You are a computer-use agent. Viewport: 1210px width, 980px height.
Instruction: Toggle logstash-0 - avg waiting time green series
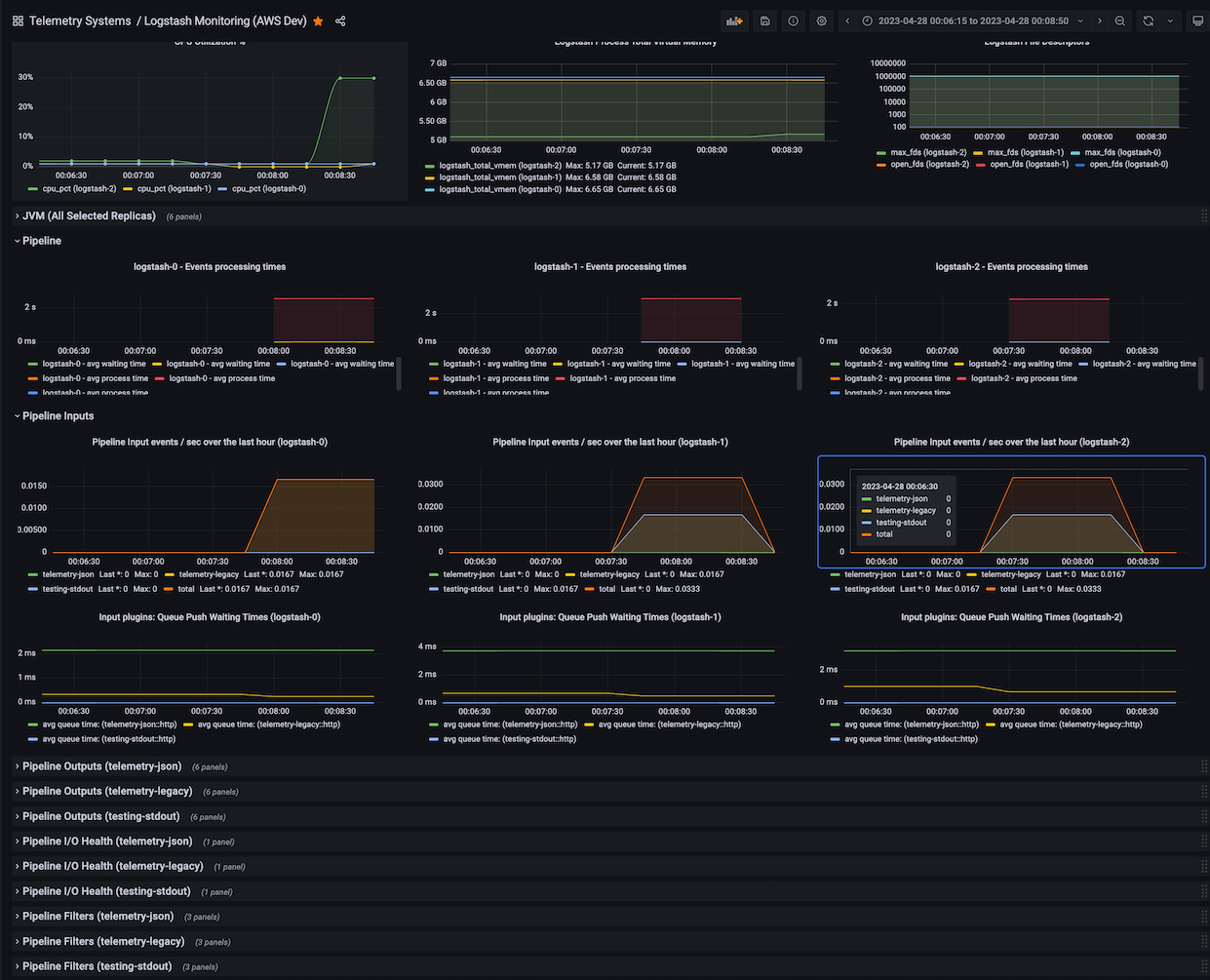tap(94, 364)
